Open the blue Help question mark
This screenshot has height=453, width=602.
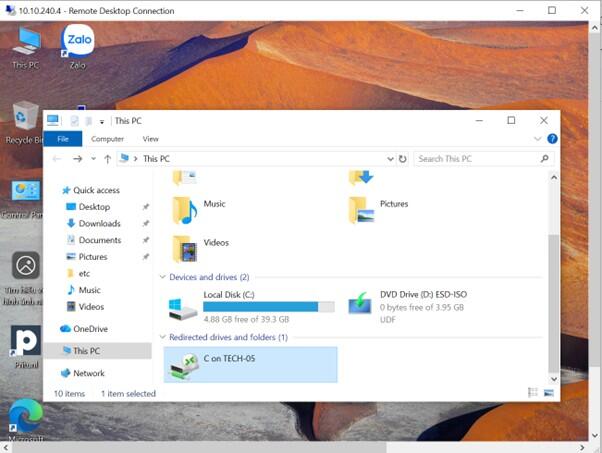tap(552, 139)
